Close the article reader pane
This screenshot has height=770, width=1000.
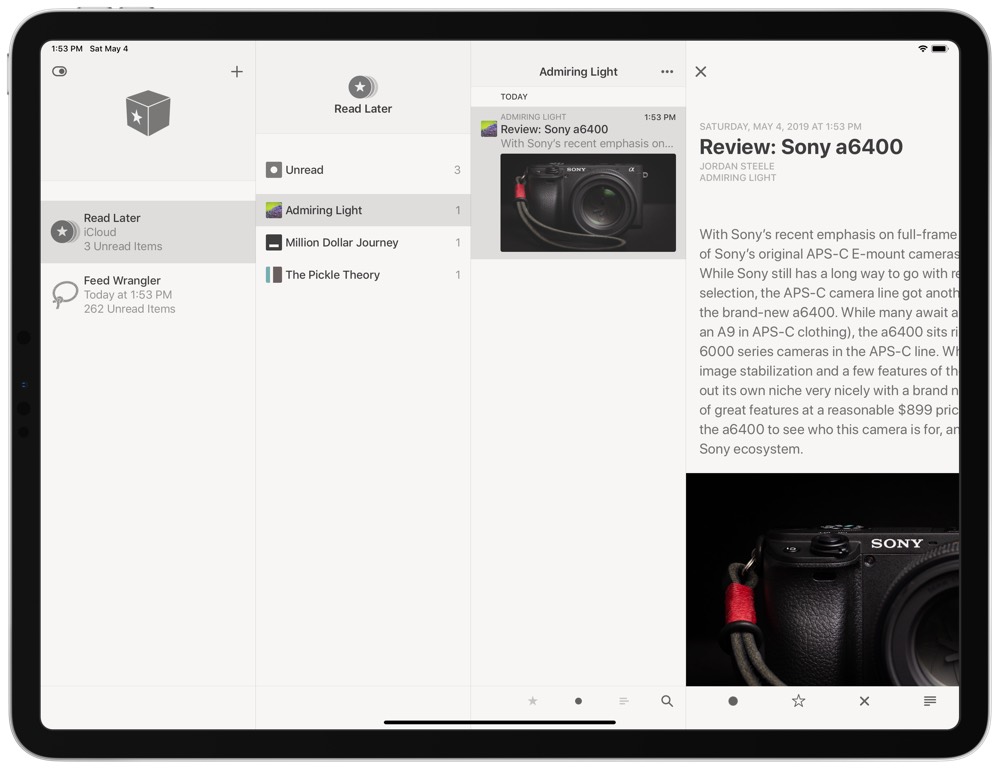701,71
